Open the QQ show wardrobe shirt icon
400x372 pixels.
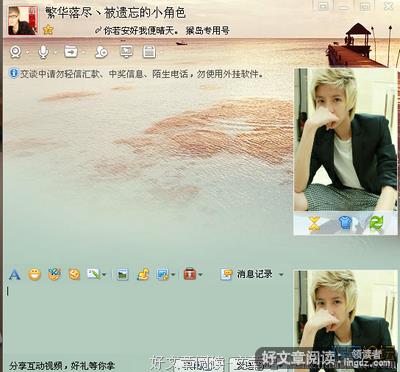[346, 223]
